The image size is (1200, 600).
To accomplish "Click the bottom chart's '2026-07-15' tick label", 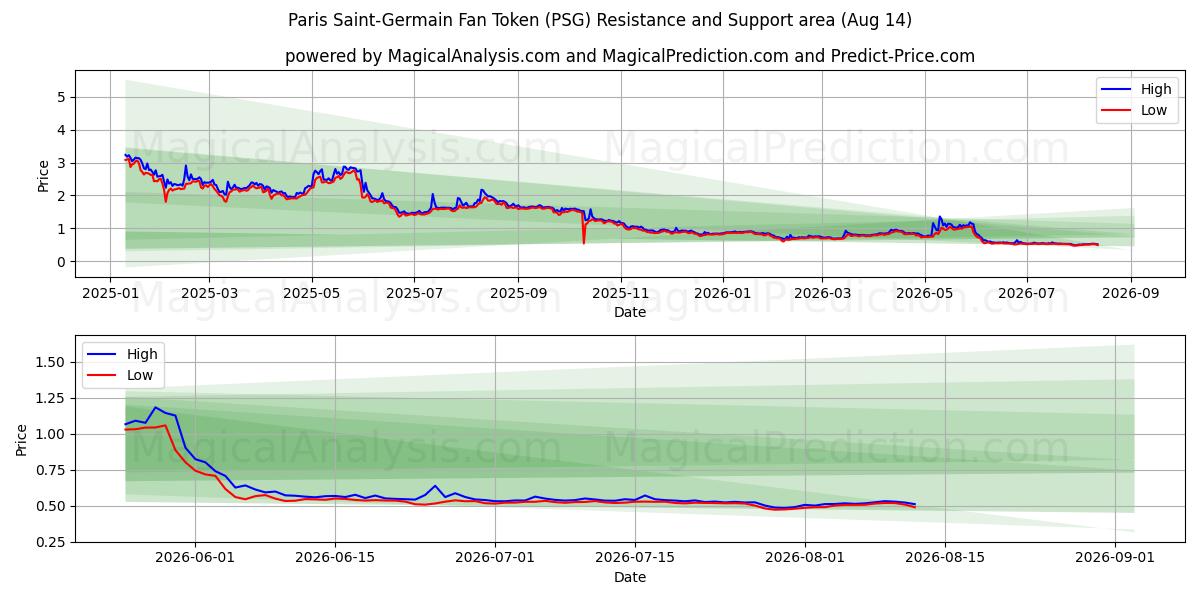I will click(635, 559).
